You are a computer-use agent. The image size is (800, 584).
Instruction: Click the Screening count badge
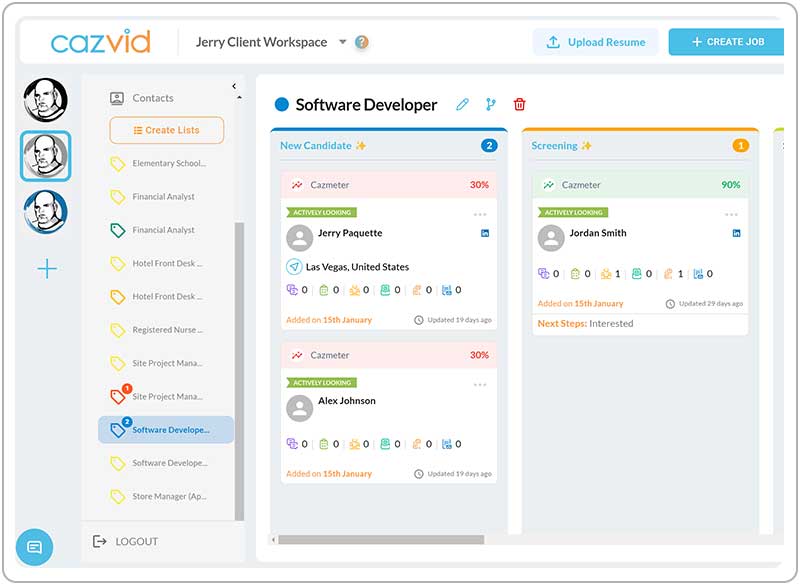point(741,146)
